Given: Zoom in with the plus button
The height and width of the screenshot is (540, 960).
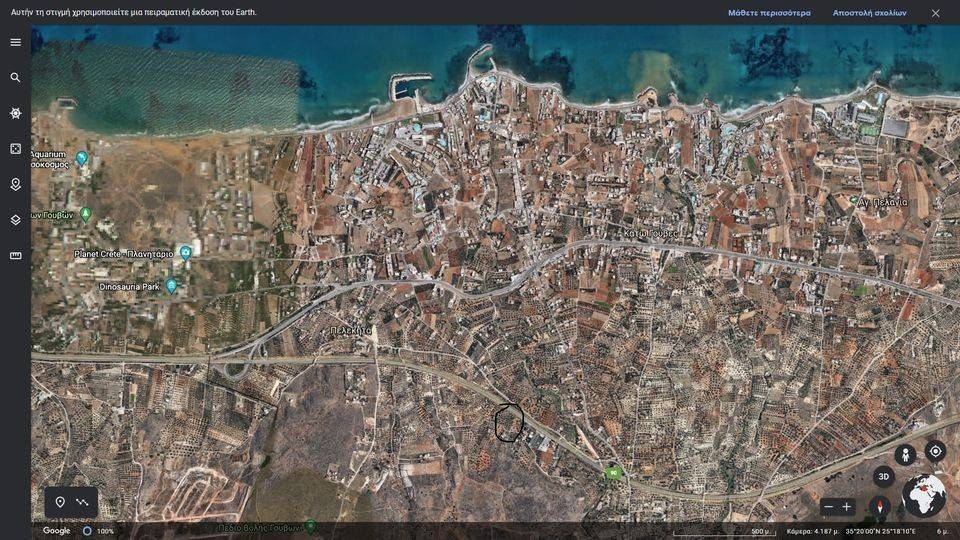Looking at the screenshot, I should 847,507.
